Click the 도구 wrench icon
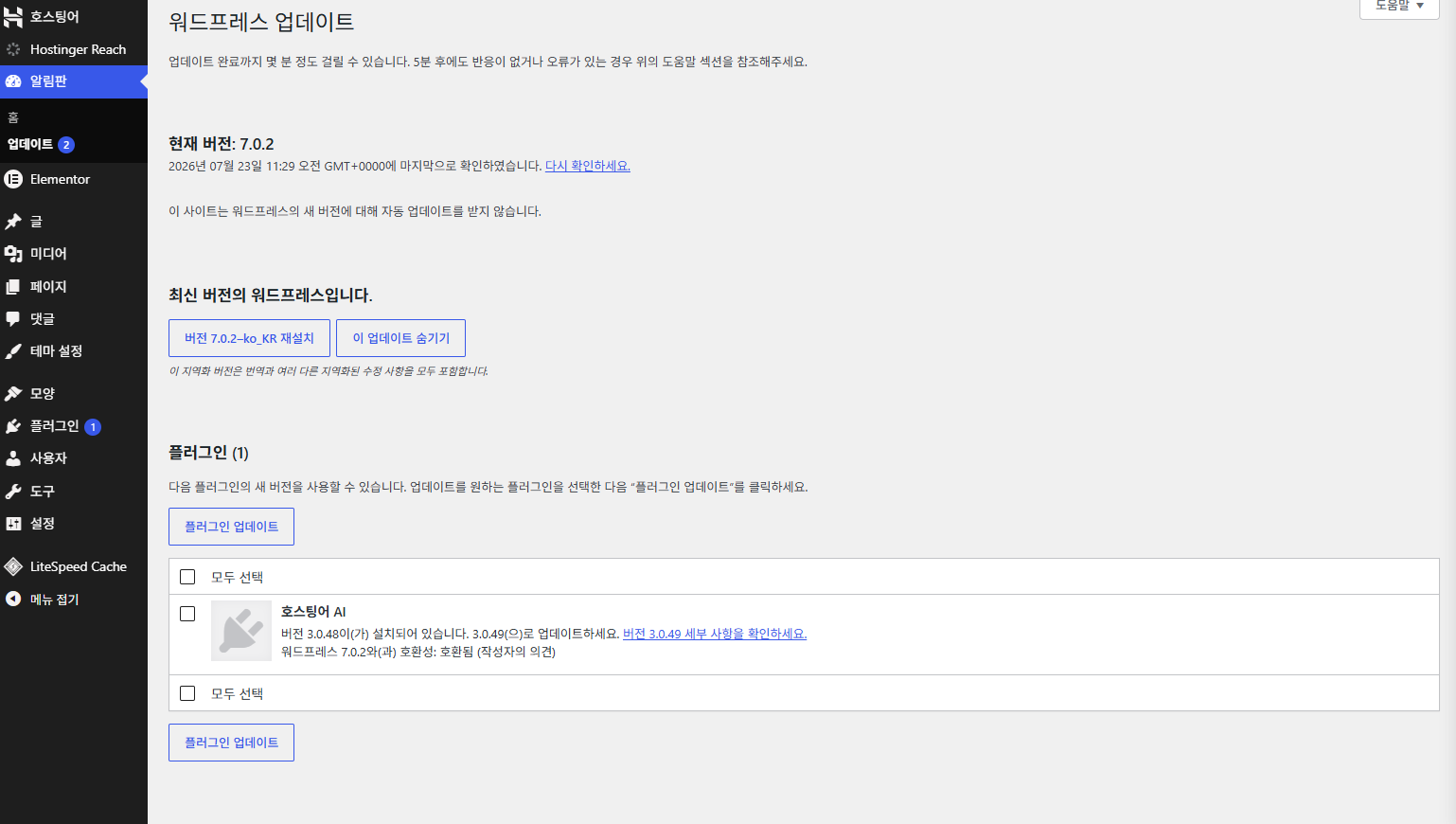1456x824 pixels. [x=13, y=492]
